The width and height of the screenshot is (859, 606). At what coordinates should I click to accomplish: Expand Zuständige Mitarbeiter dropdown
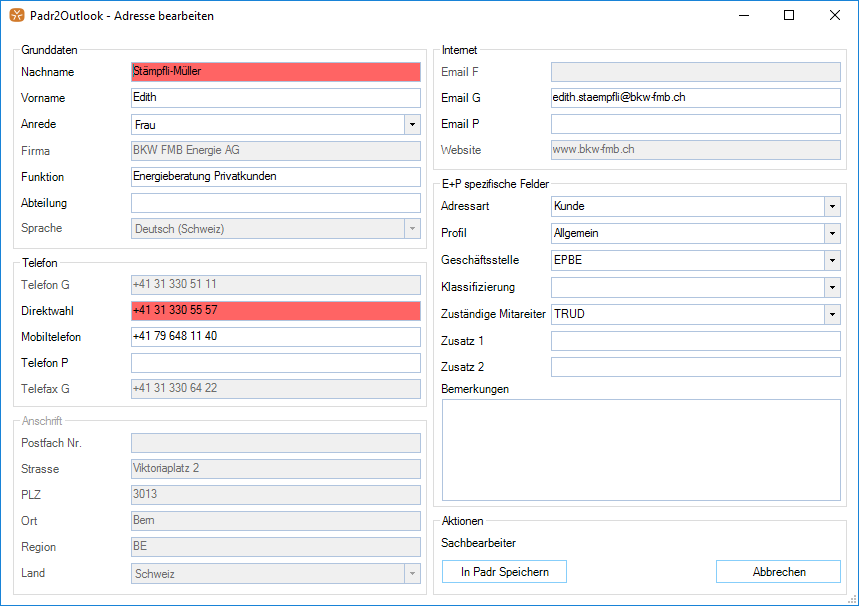click(832, 315)
